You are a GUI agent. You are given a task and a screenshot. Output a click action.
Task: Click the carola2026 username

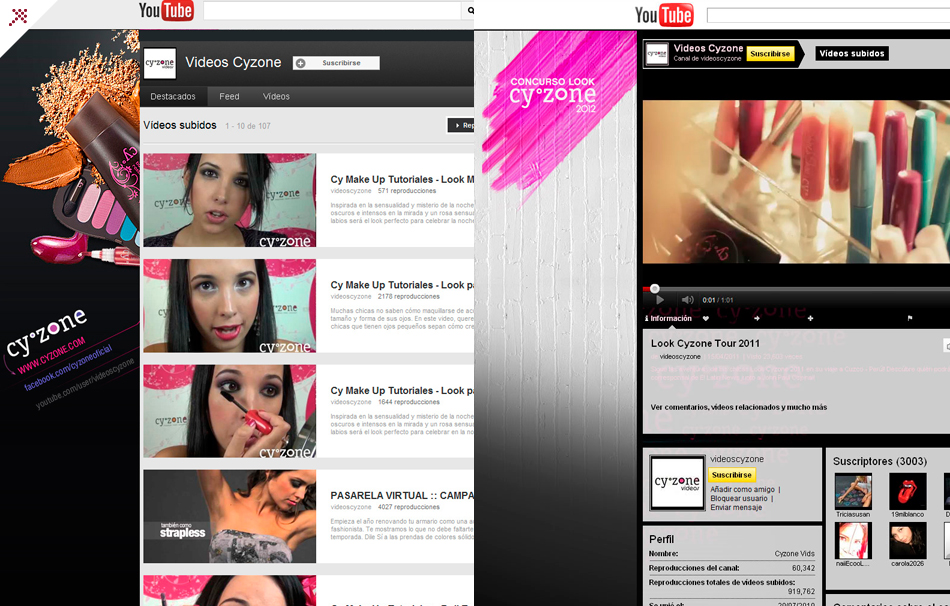click(x=908, y=564)
